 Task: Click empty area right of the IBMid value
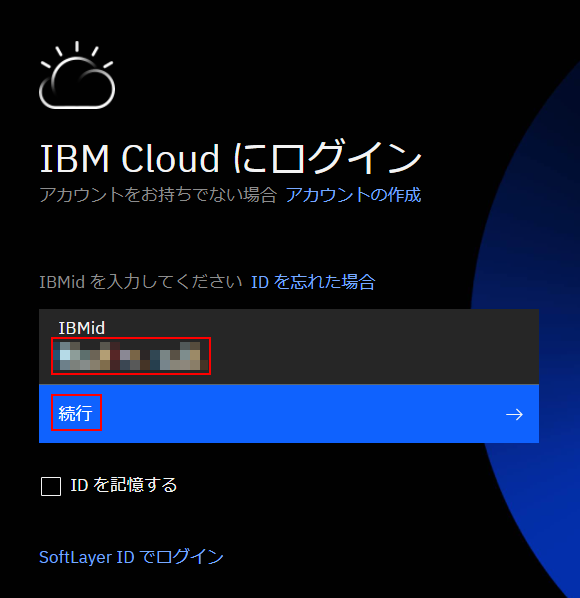tap(374, 356)
